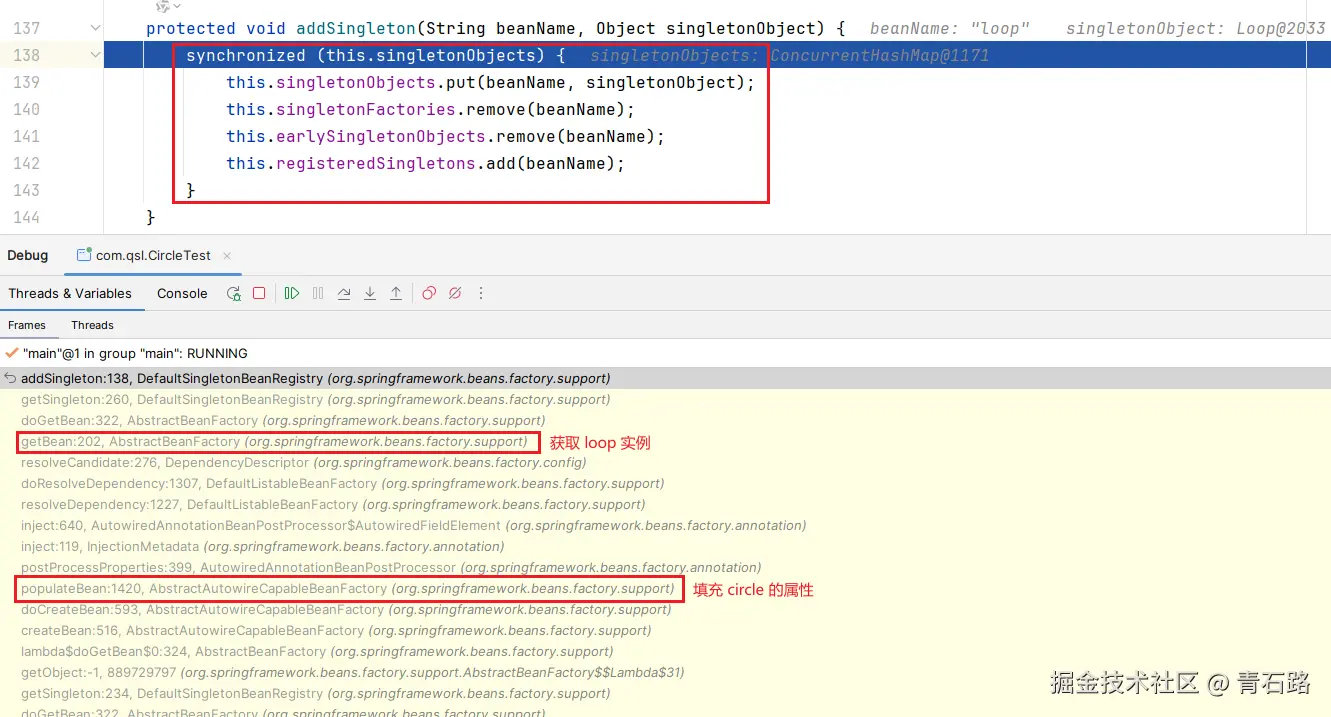This screenshot has width=1331, height=717.
Task: Switch to the Threads & Variables tab
Action: 70,293
